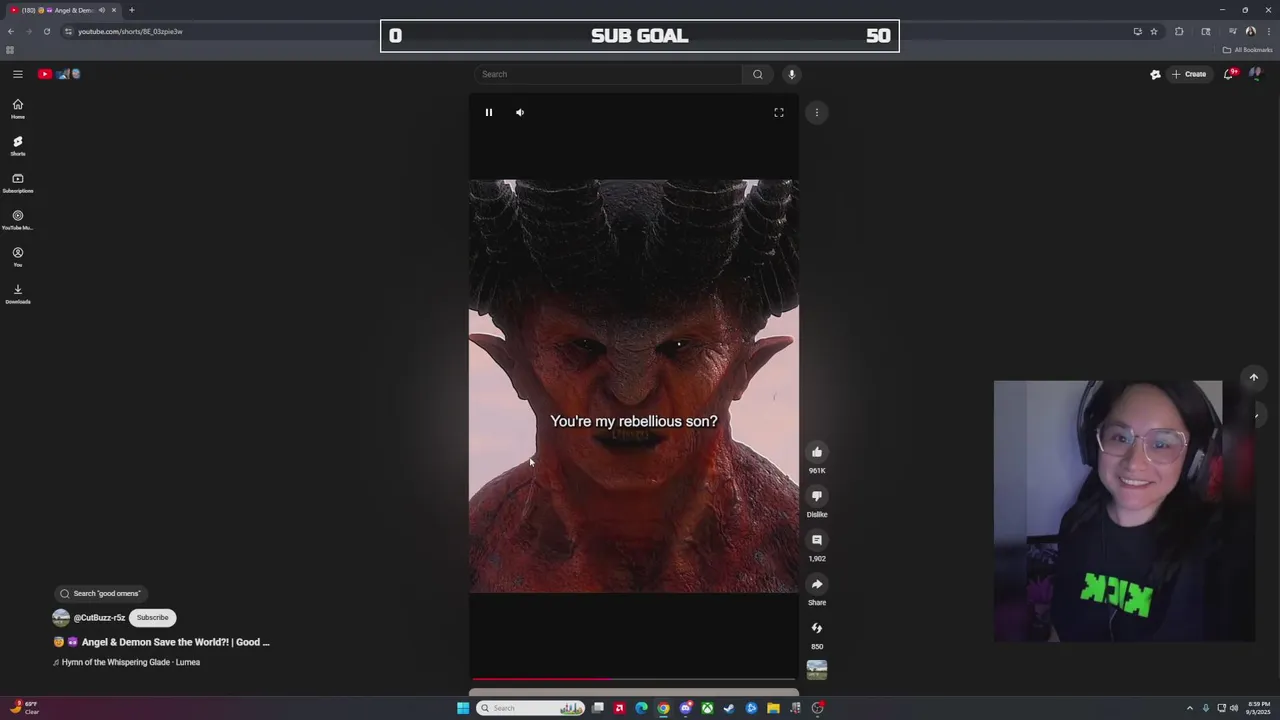Open Shorts in the sidebar

[x=18, y=146]
